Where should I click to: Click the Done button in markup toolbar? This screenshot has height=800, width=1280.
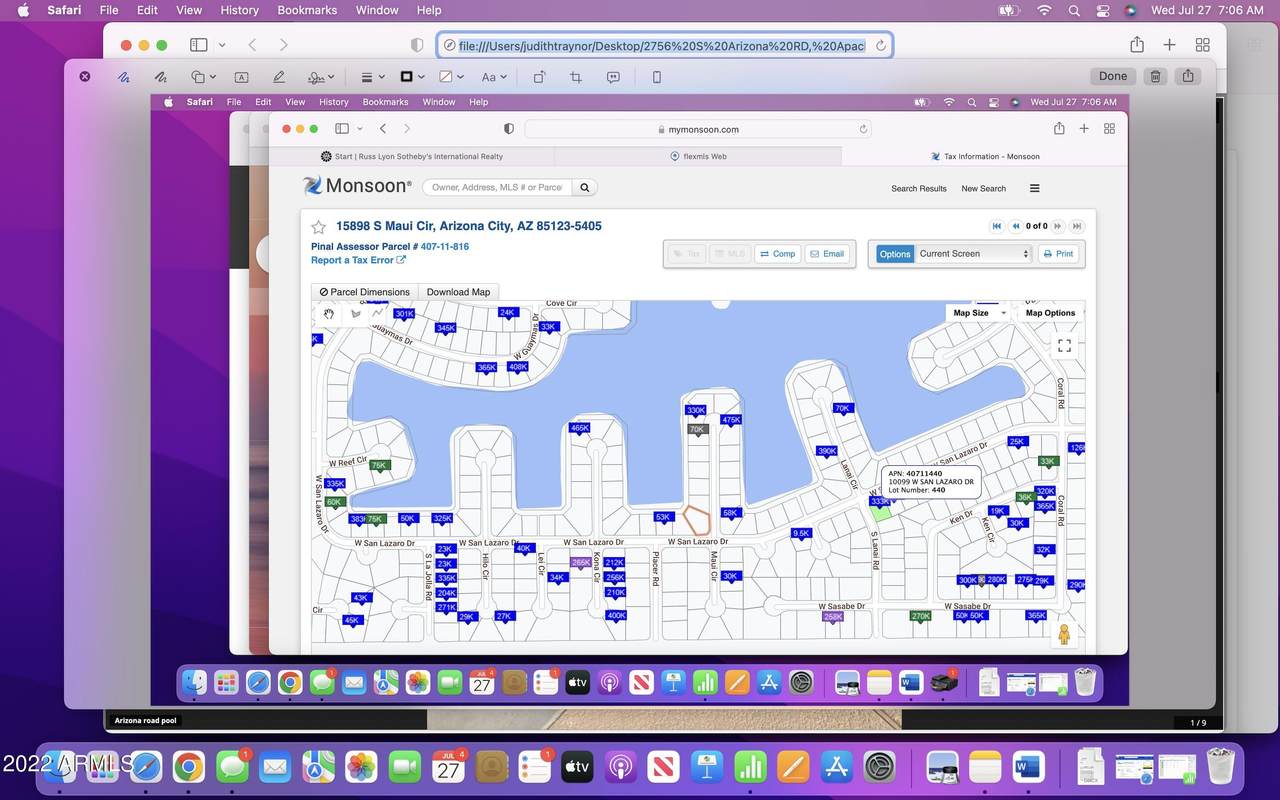point(1113,76)
